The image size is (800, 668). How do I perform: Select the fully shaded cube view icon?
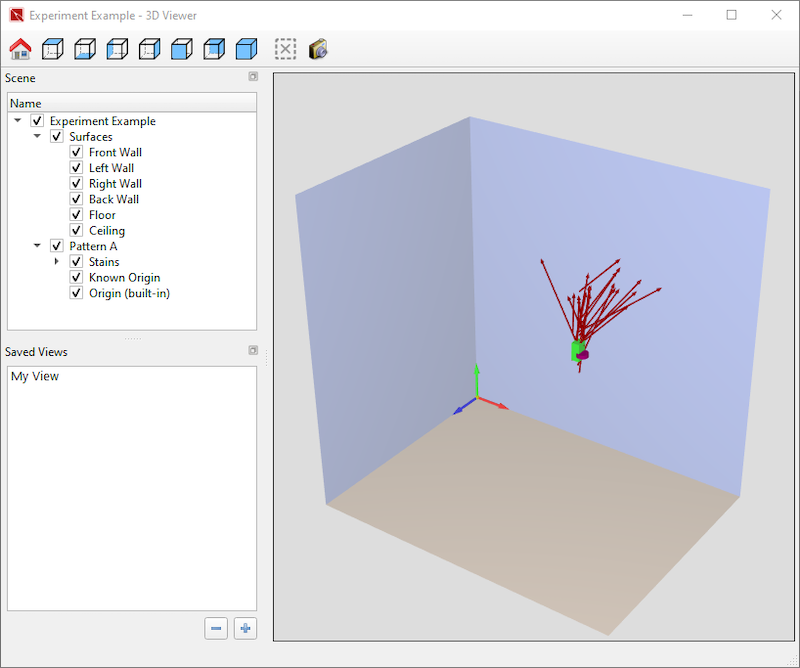tap(246, 50)
